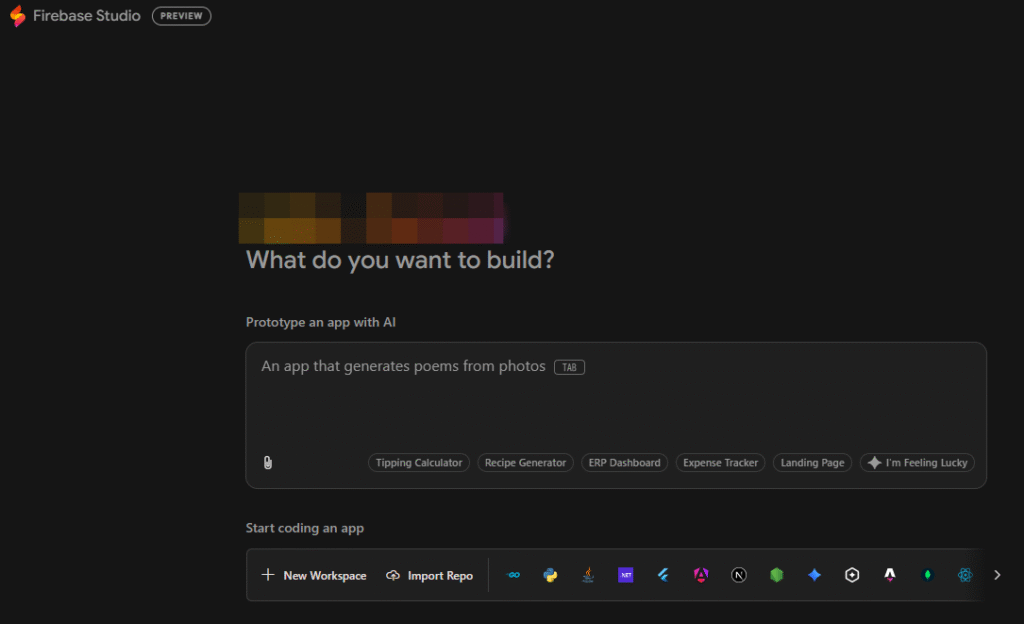This screenshot has width=1024, height=624.
Task: Select the blue four-point star template icon
Action: click(x=814, y=575)
